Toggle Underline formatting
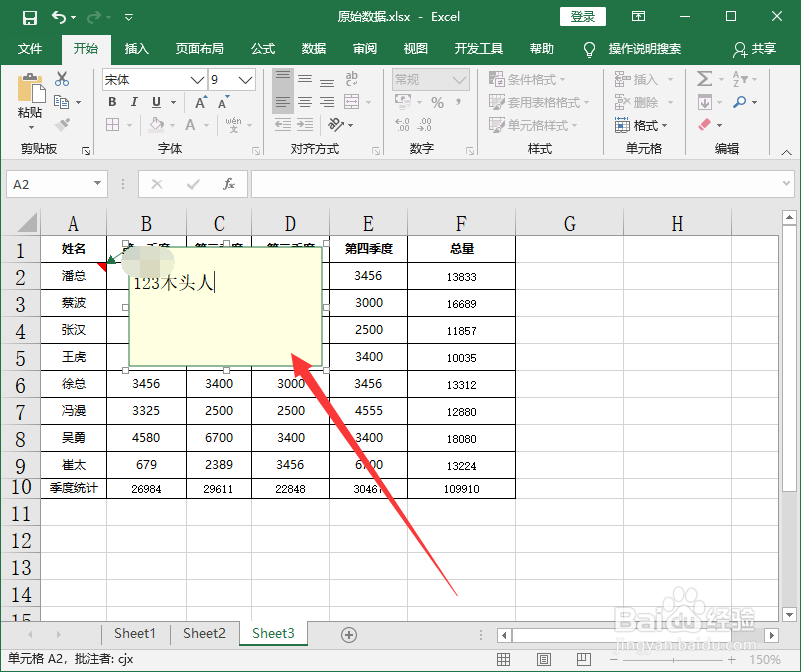 click(156, 102)
